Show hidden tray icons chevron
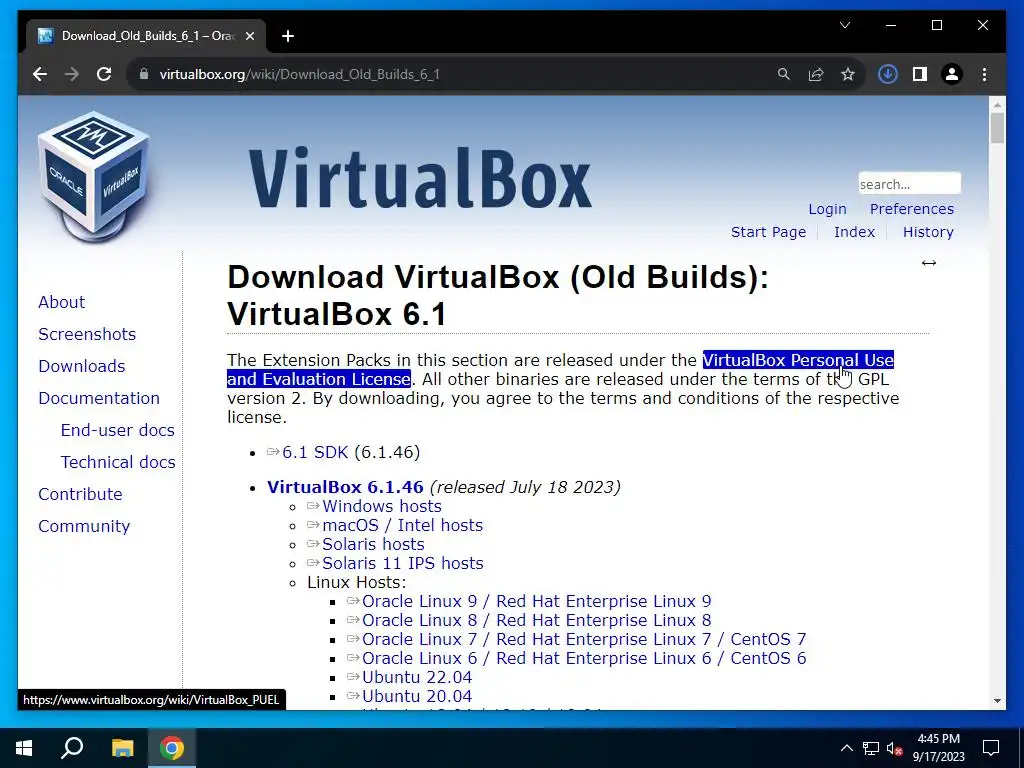 pos(846,748)
